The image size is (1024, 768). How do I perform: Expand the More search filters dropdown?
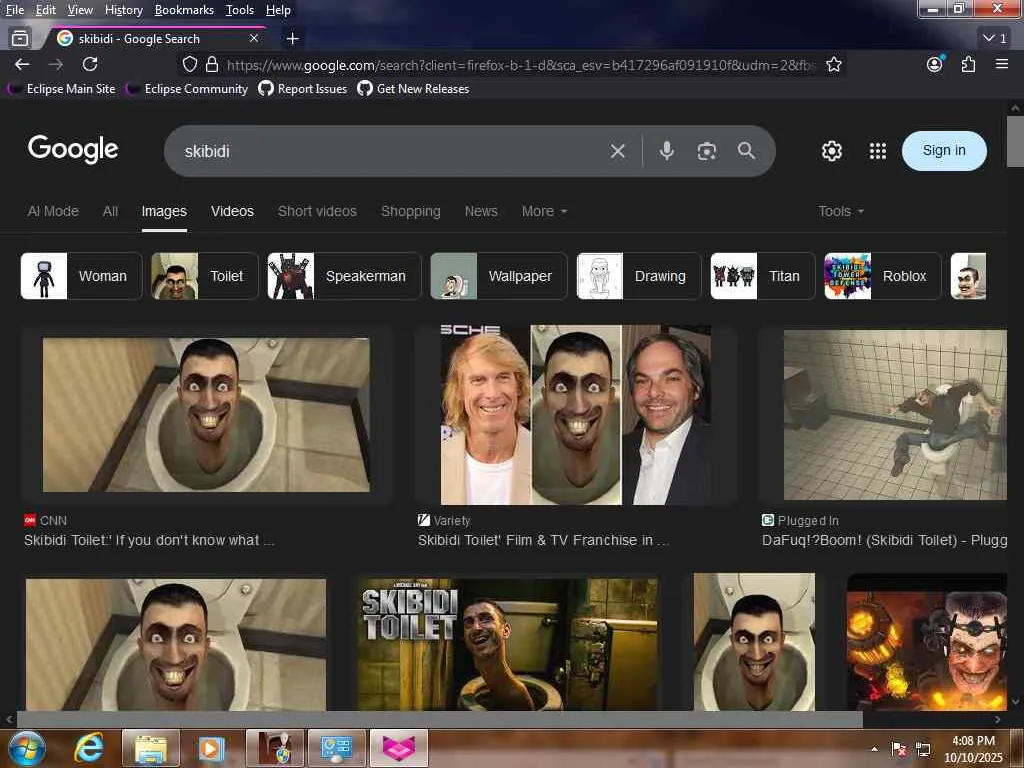(x=544, y=211)
